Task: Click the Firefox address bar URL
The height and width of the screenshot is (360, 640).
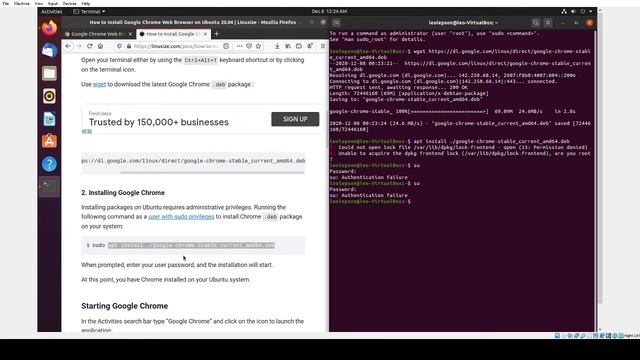Action: [176, 46]
